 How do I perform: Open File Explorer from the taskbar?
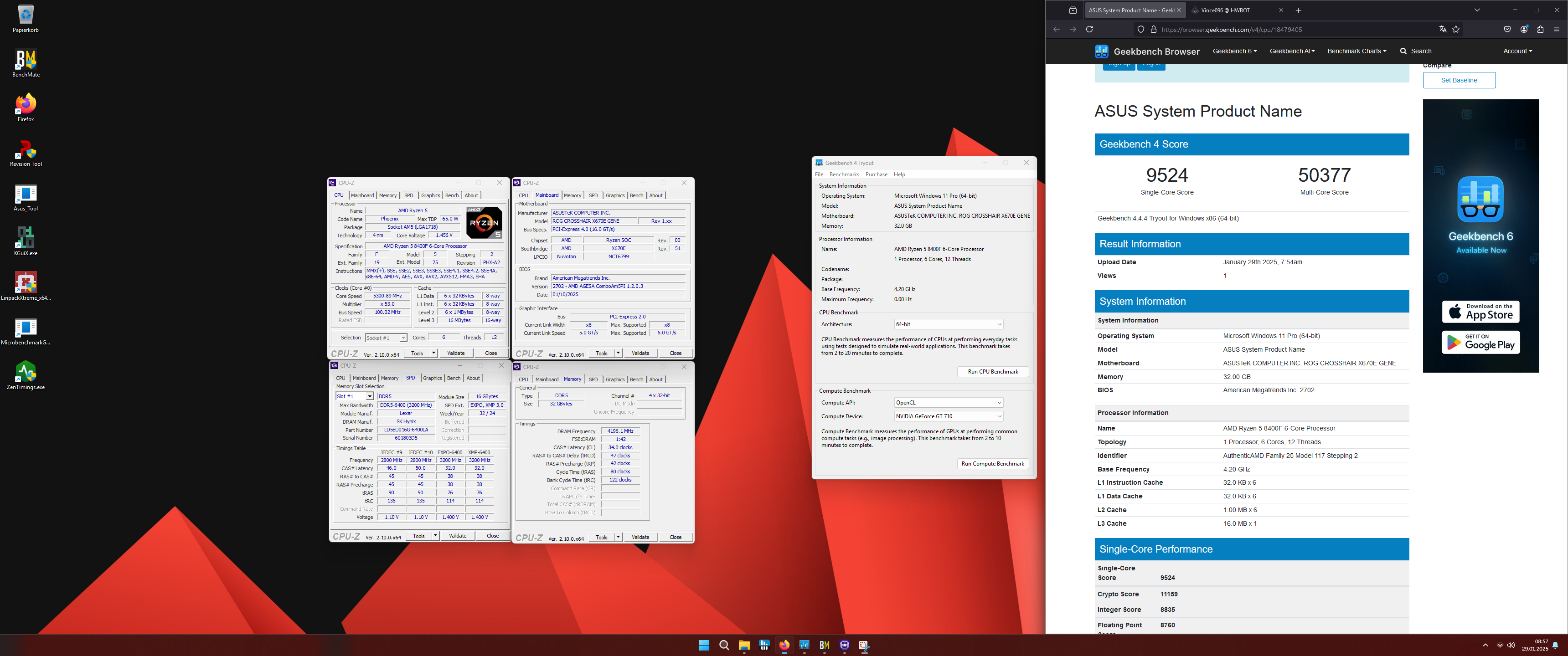coord(744,645)
